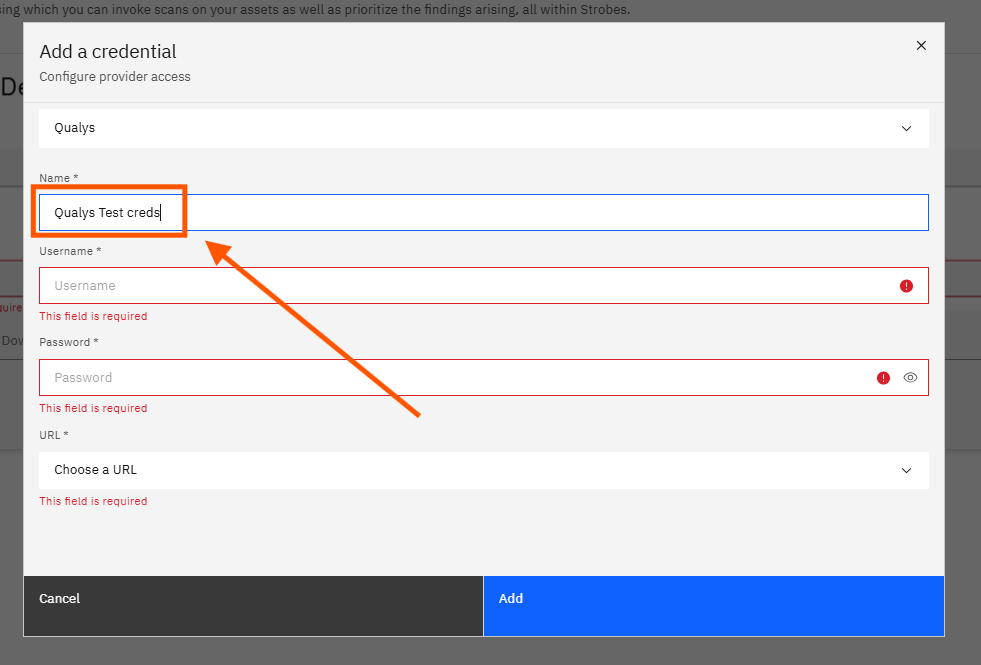Open the Qualys provider dropdown
Viewport: 981px width, 665px height.
[x=484, y=128]
